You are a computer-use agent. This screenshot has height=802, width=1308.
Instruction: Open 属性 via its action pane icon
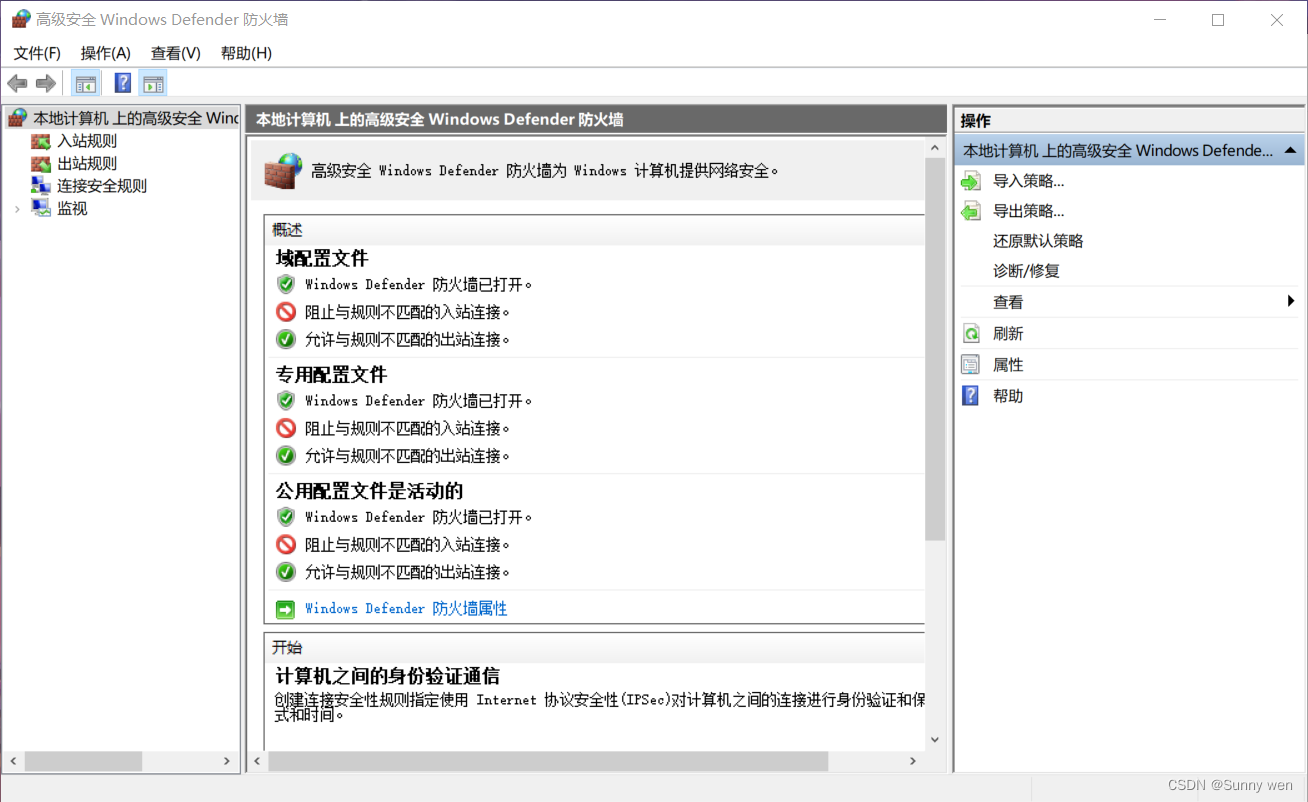coord(971,364)
